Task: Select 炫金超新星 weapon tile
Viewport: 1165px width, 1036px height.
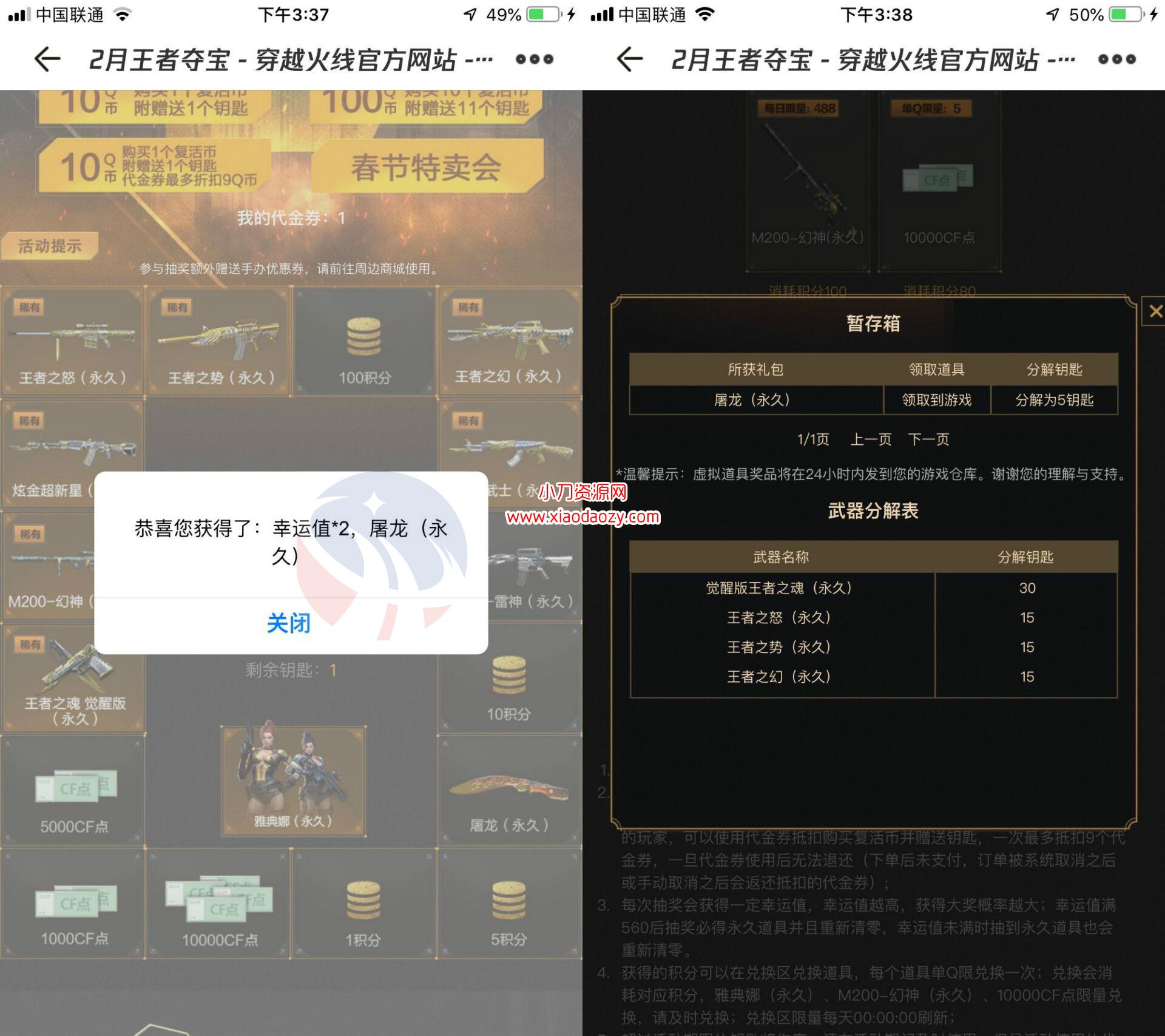Action: pyautogui.click(x=72, y=453)
